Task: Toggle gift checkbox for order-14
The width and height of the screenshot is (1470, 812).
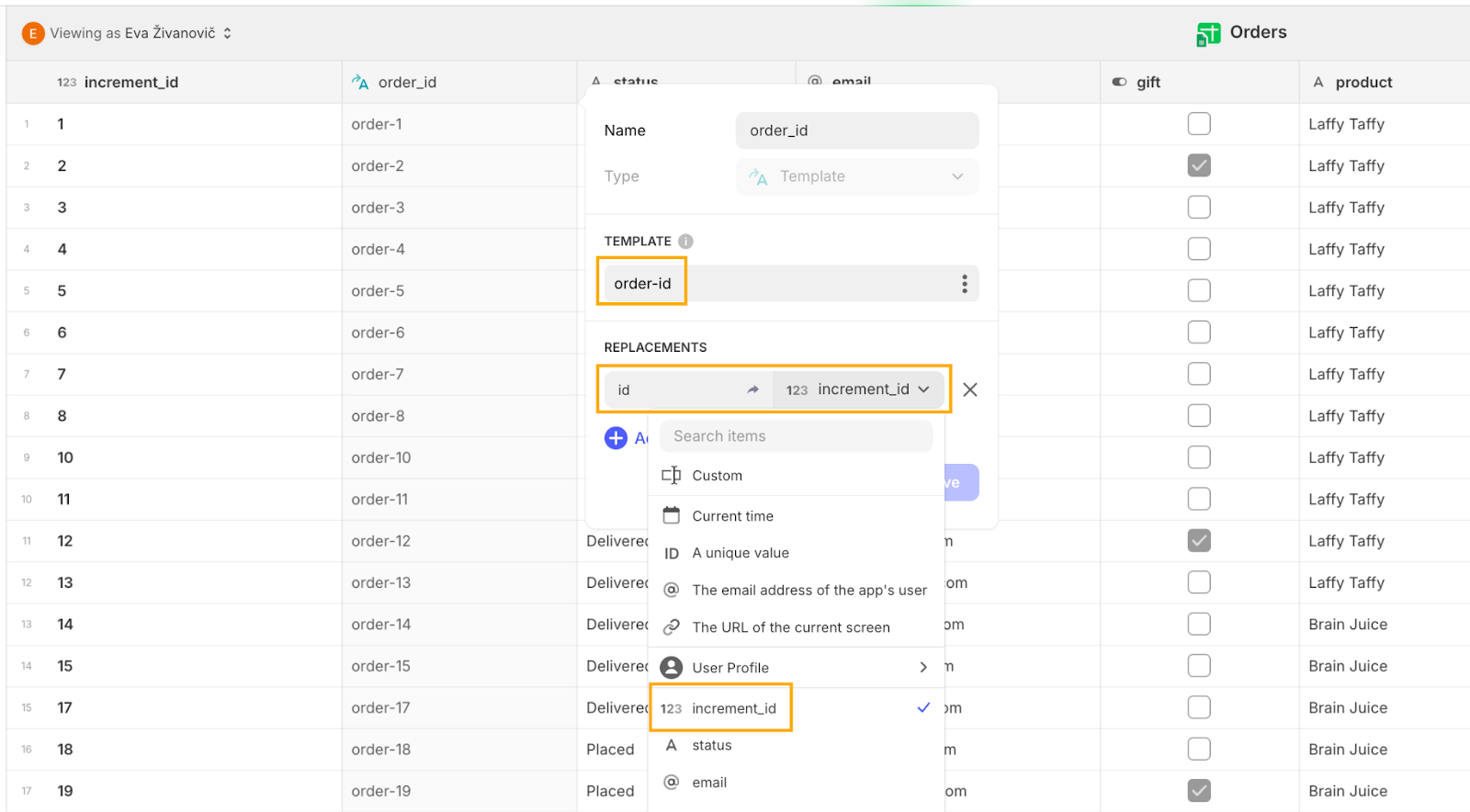Action: (x=1199, y=624)
